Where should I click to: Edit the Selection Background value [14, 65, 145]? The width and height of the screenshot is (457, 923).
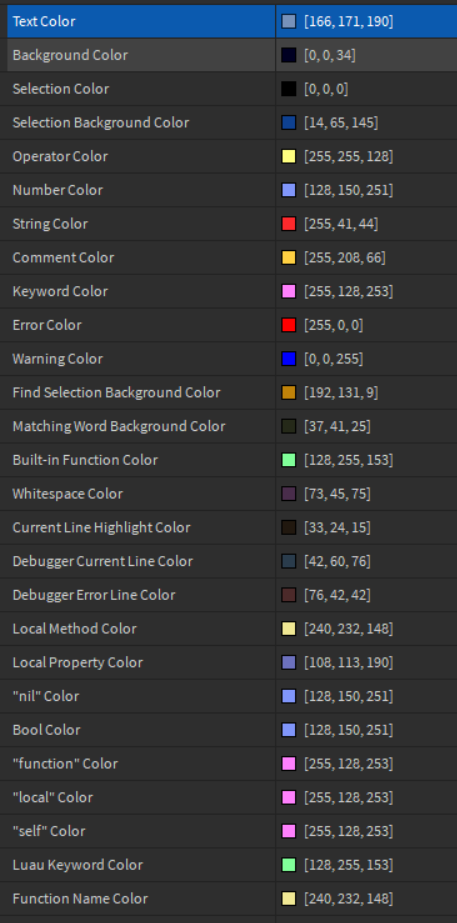pos(341,122)
